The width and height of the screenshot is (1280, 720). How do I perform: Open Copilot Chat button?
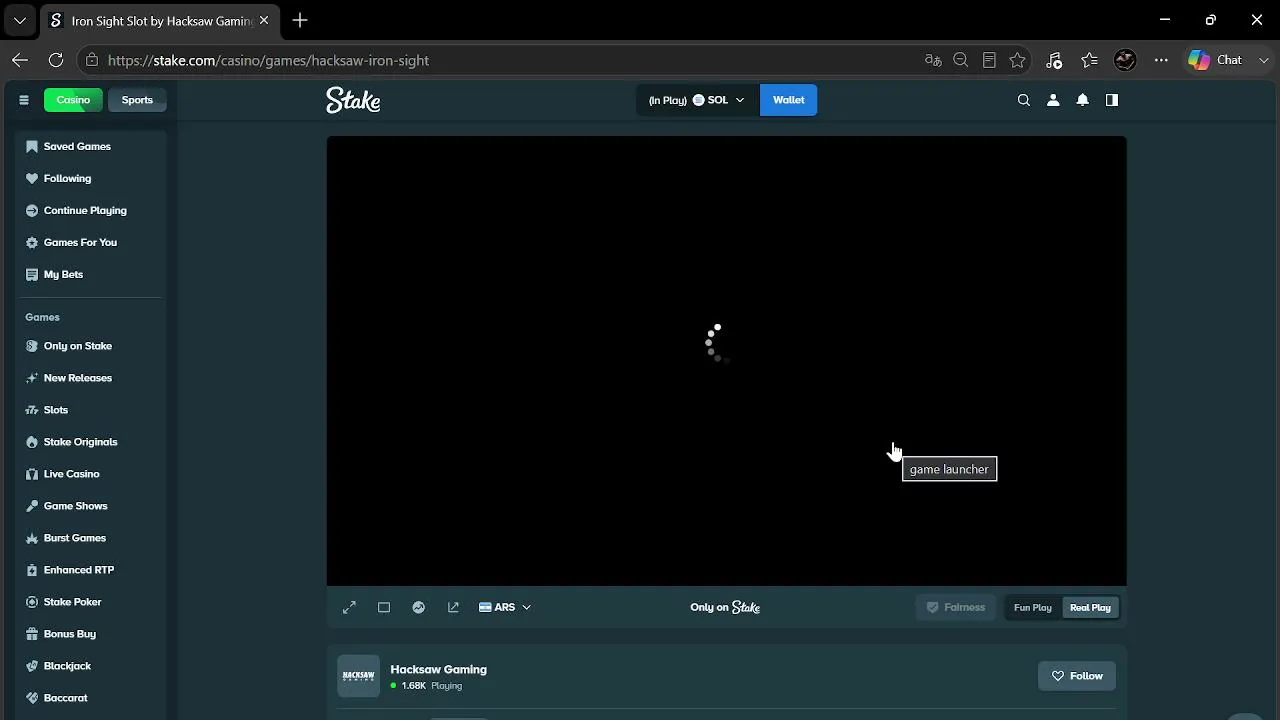click(1215, 60)
